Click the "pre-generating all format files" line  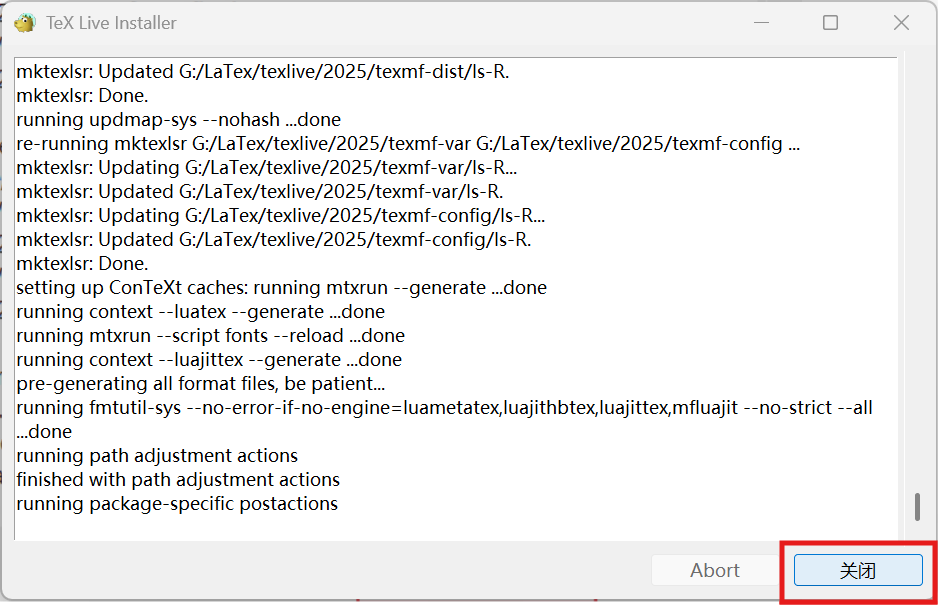200,383
